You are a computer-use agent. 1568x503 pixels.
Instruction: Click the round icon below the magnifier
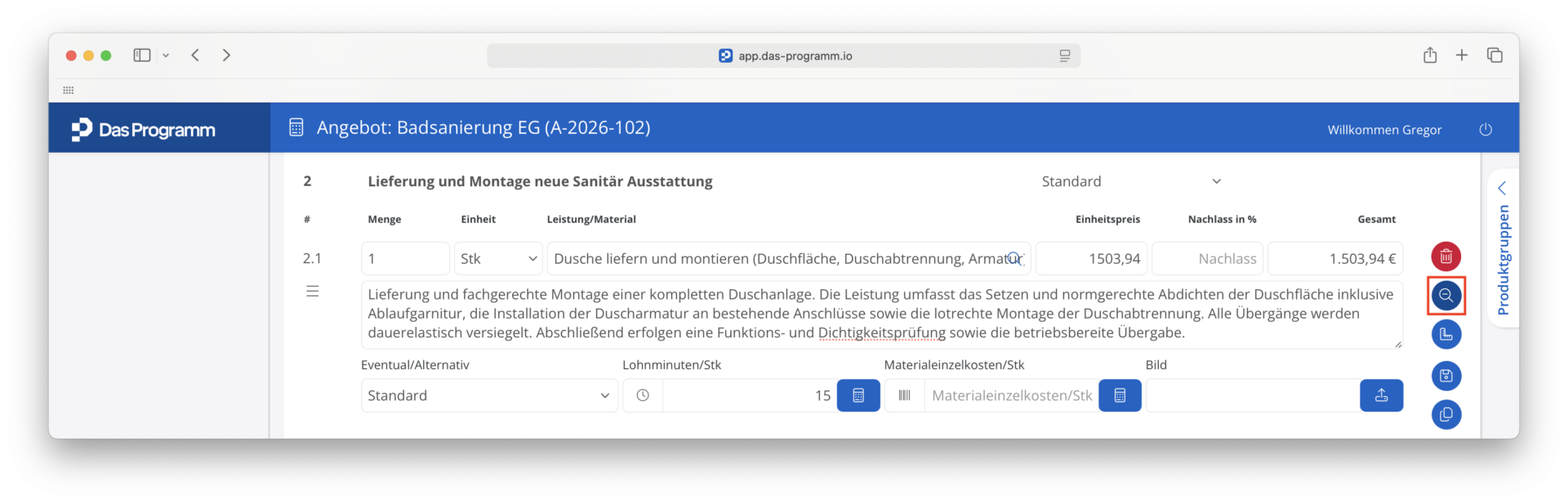tap(1445, 335)
